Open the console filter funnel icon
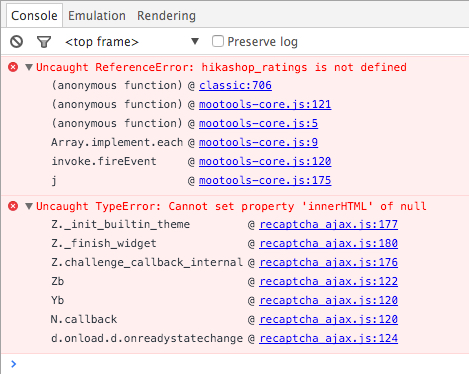Image resolution: width=469 pixels, height=374 pixels. click(x=44, y=42)
